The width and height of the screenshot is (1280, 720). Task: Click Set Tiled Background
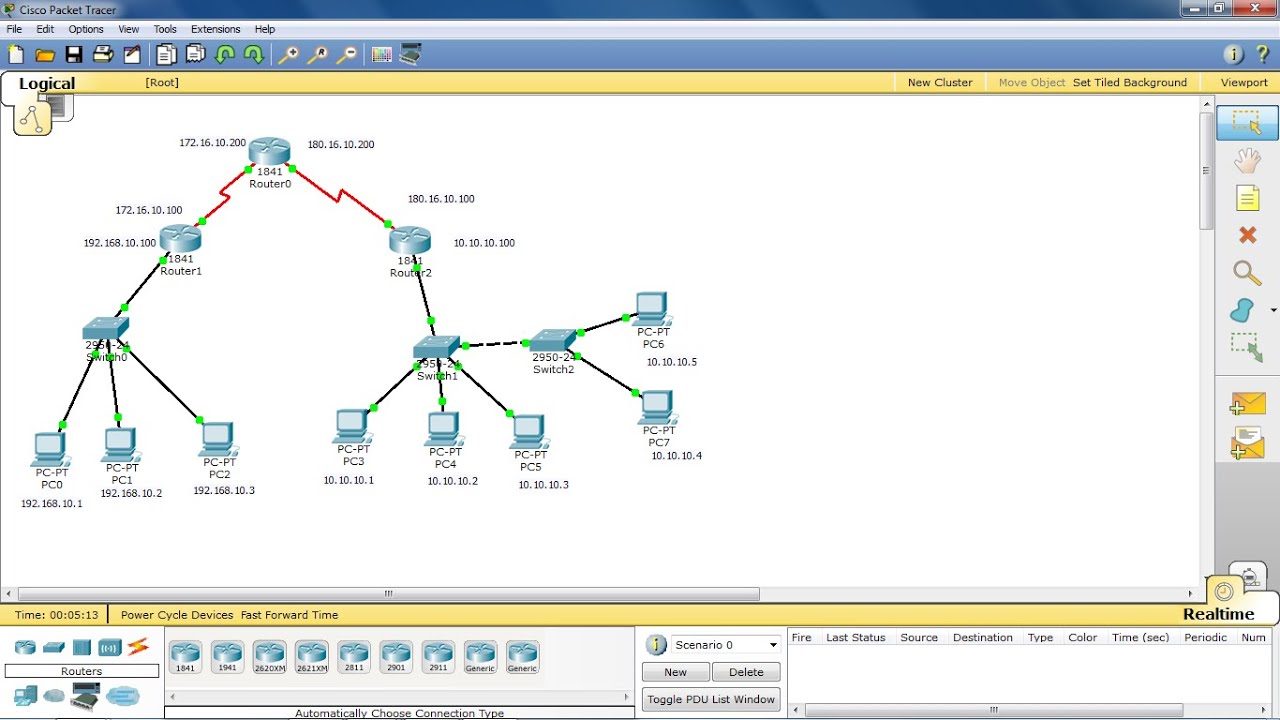click(x=1130, y=83)
